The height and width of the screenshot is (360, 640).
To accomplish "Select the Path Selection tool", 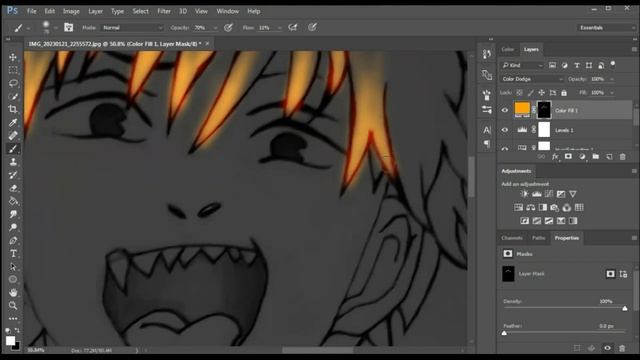I will tap(13, 267).
